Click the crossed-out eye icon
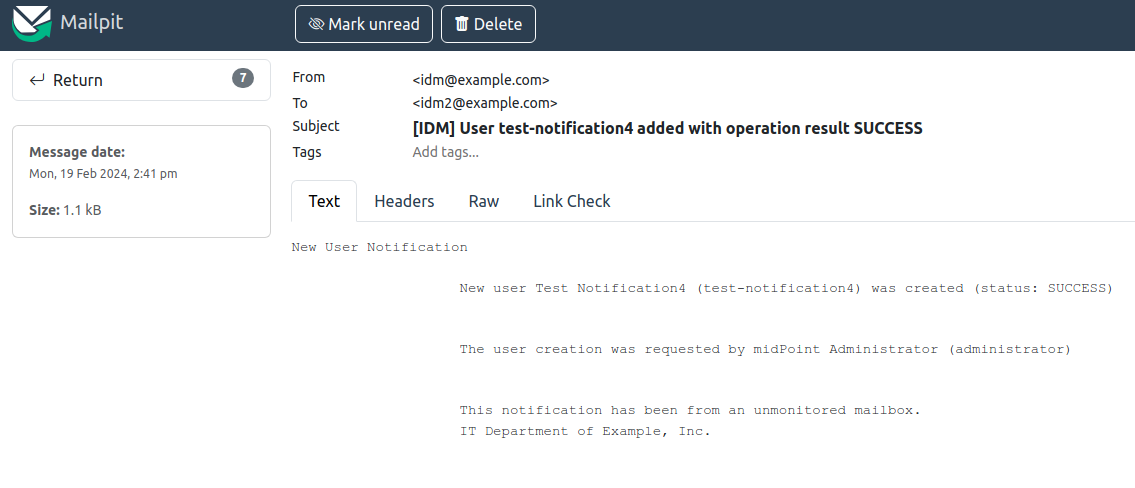1135x488 pixels. (316, 25)
